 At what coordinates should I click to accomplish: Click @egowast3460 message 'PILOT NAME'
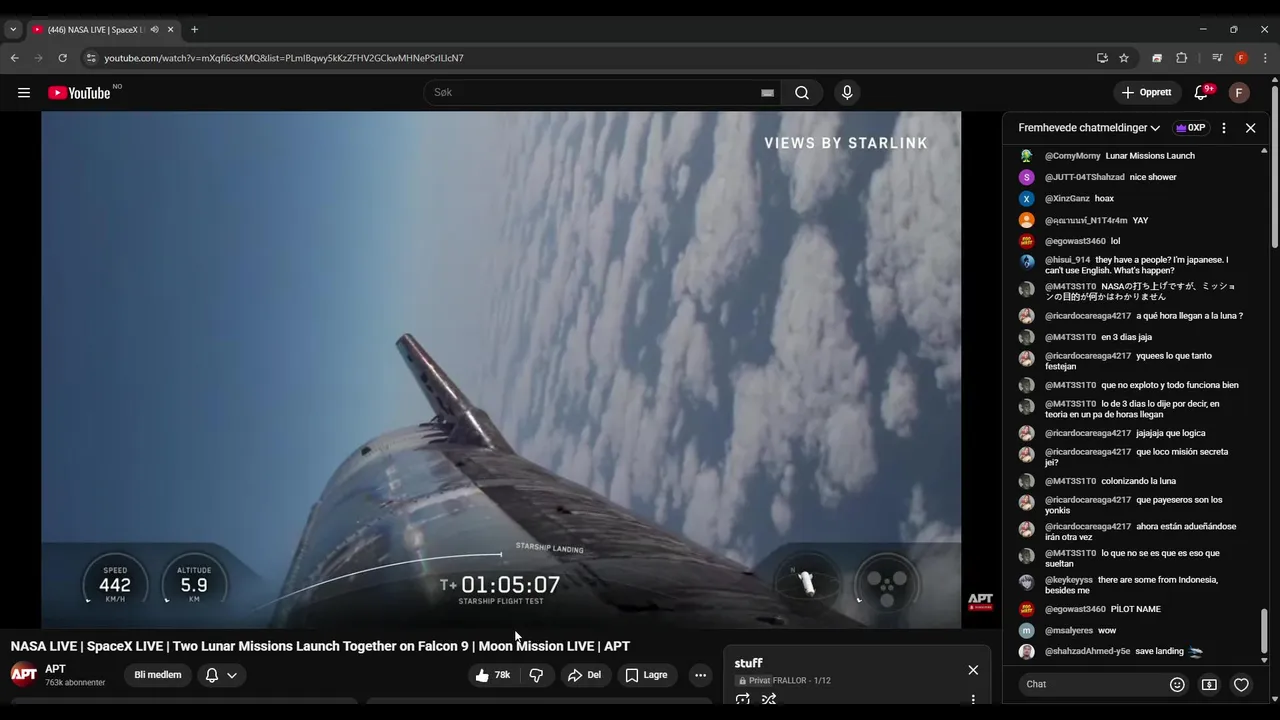pos(1136,609)
